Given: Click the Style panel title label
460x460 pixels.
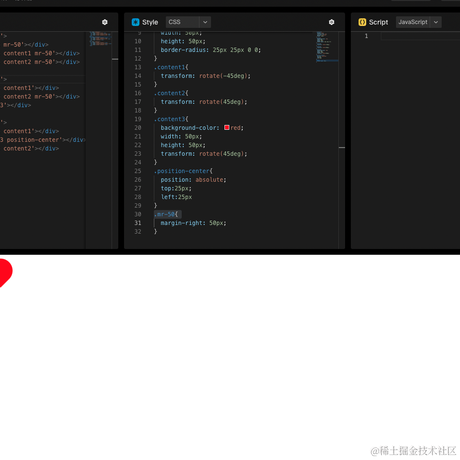Looking at the screenshot, I should pos(150,22).
